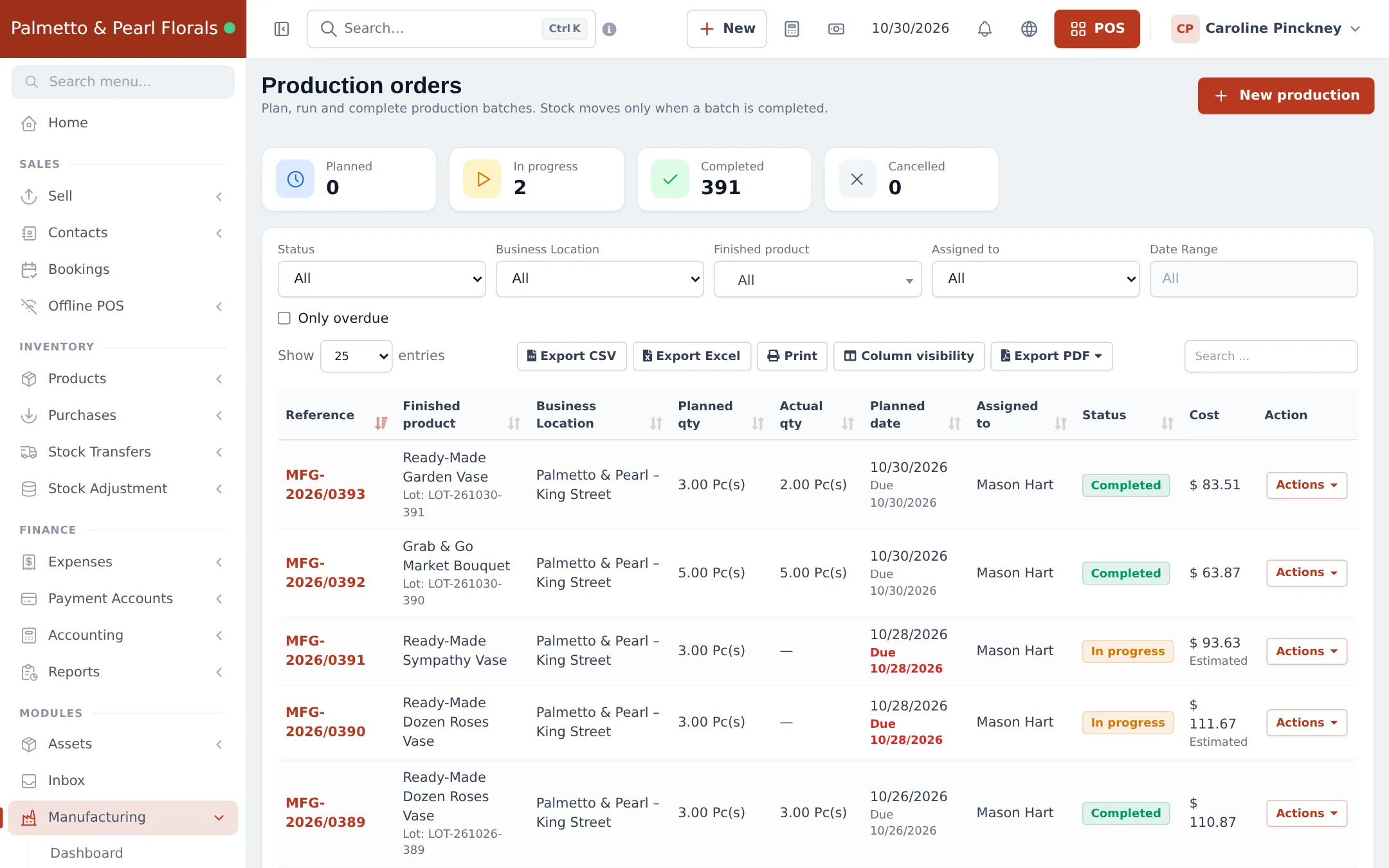Expand the Products menu

click(123, 379)
